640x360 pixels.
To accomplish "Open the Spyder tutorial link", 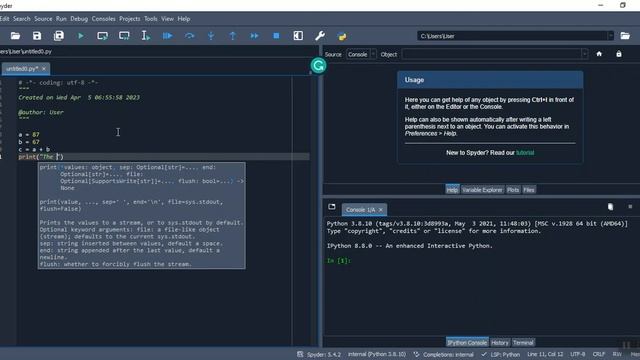I will (x=525, y=153).
